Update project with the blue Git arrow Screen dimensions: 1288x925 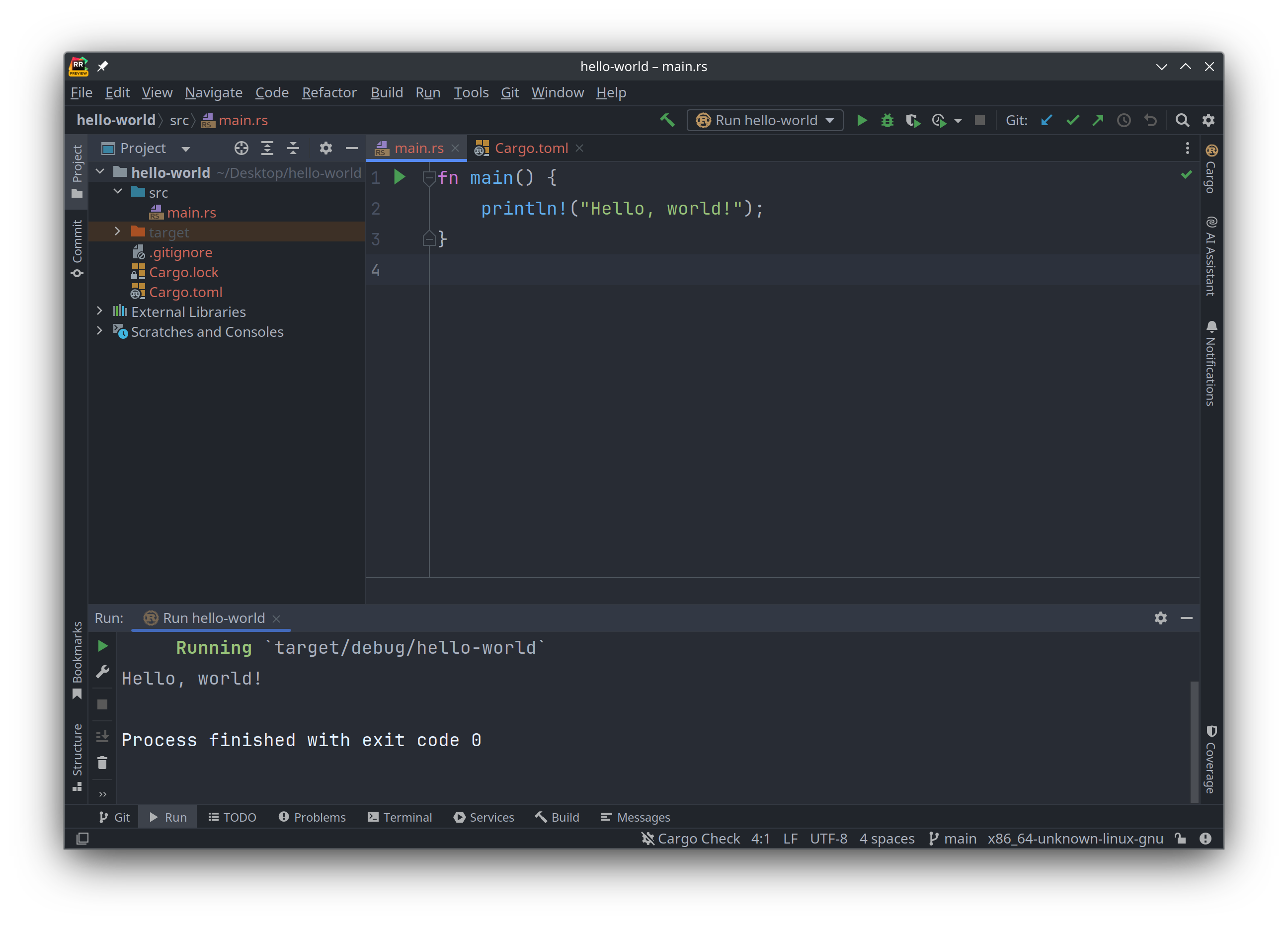[x=1046, y=120]
